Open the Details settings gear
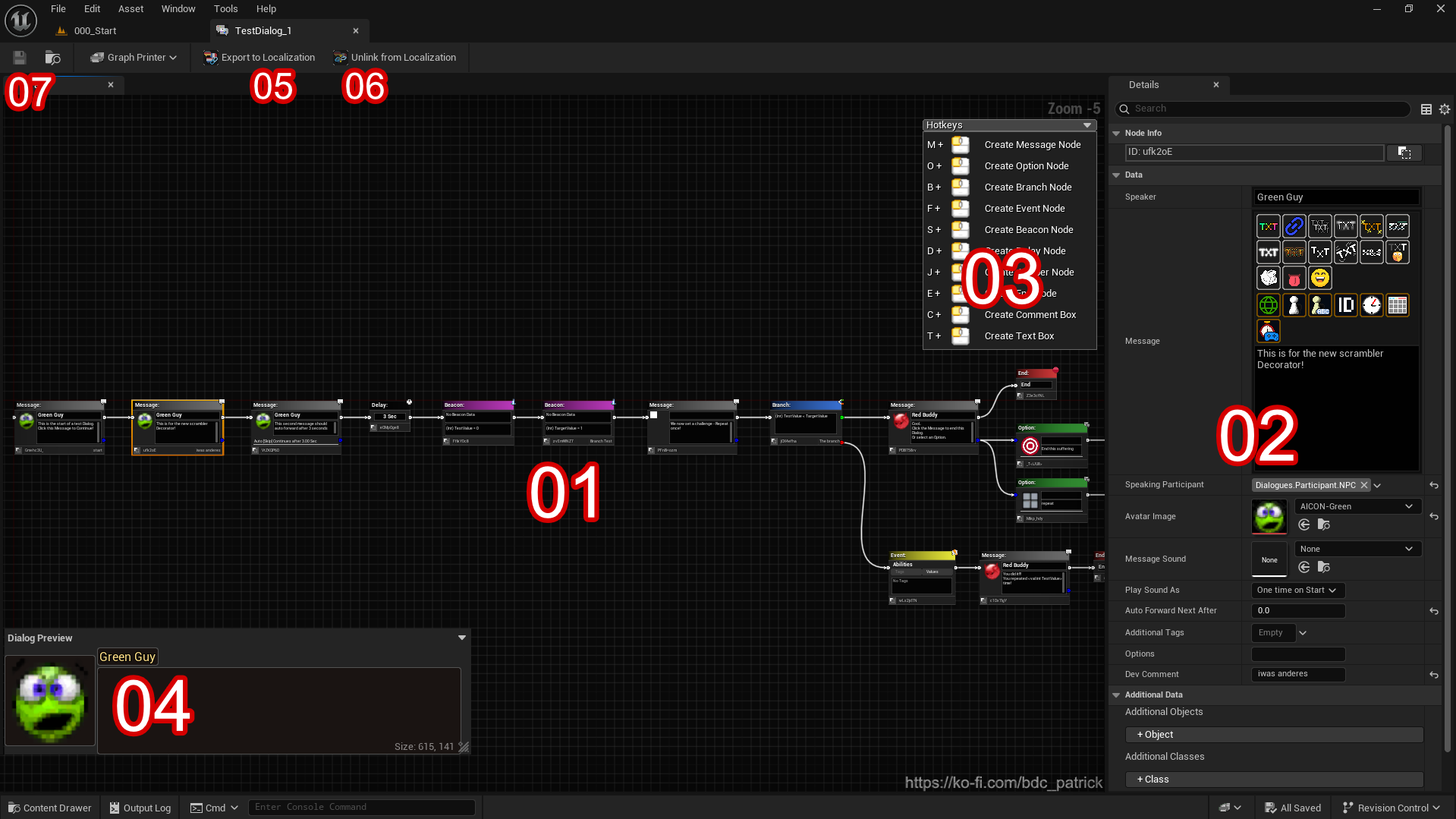 [x=1445, y=109]
